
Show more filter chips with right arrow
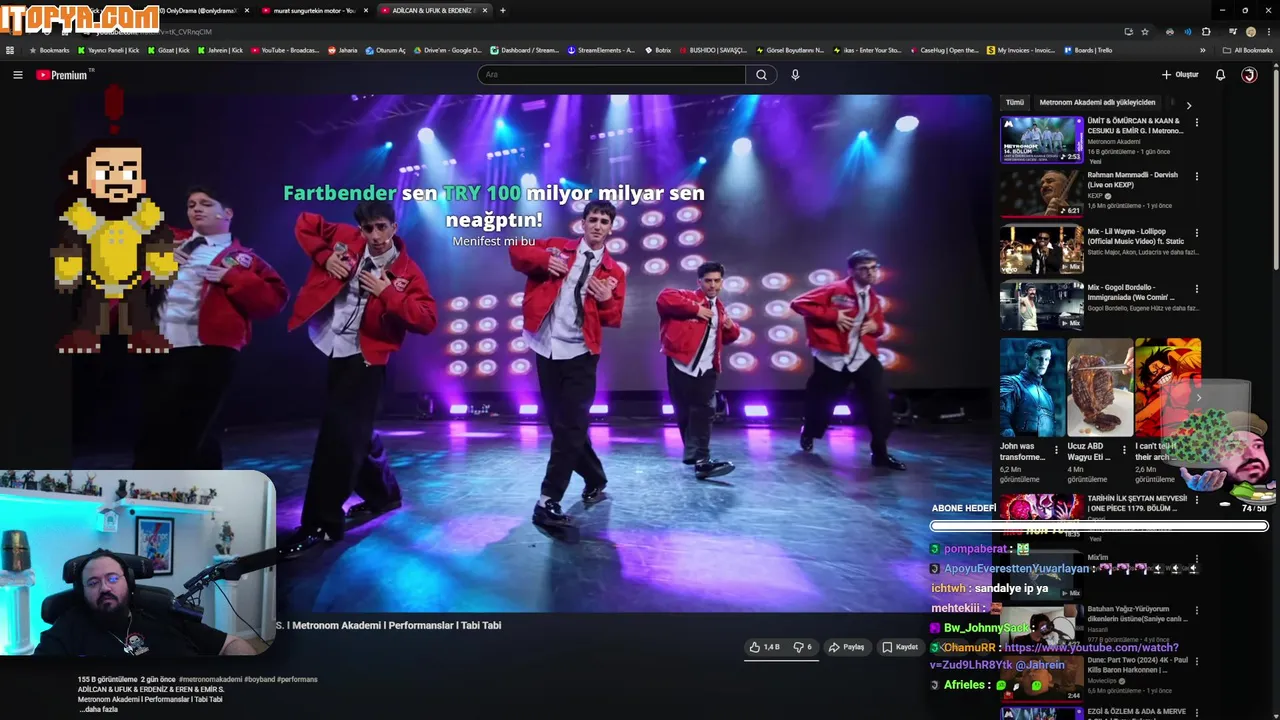point(1188,105)
